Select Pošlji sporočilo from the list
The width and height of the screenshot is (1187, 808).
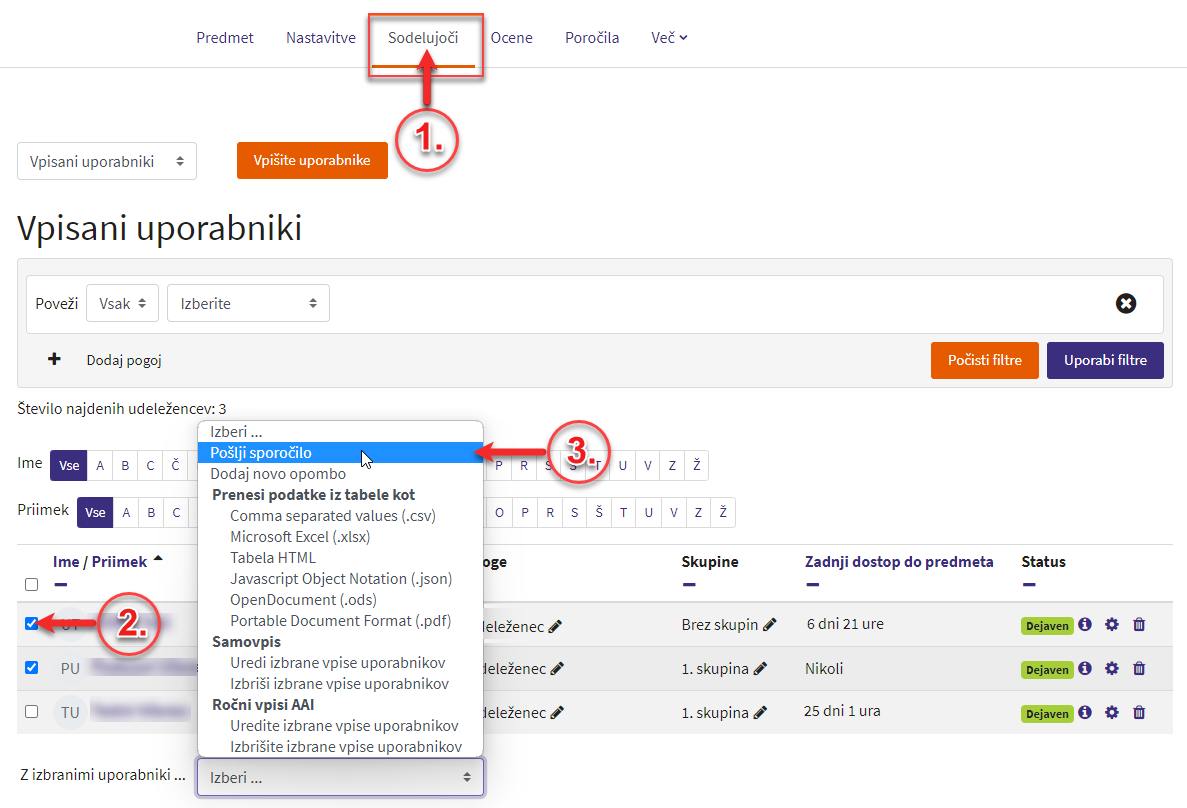click(261, 453)
